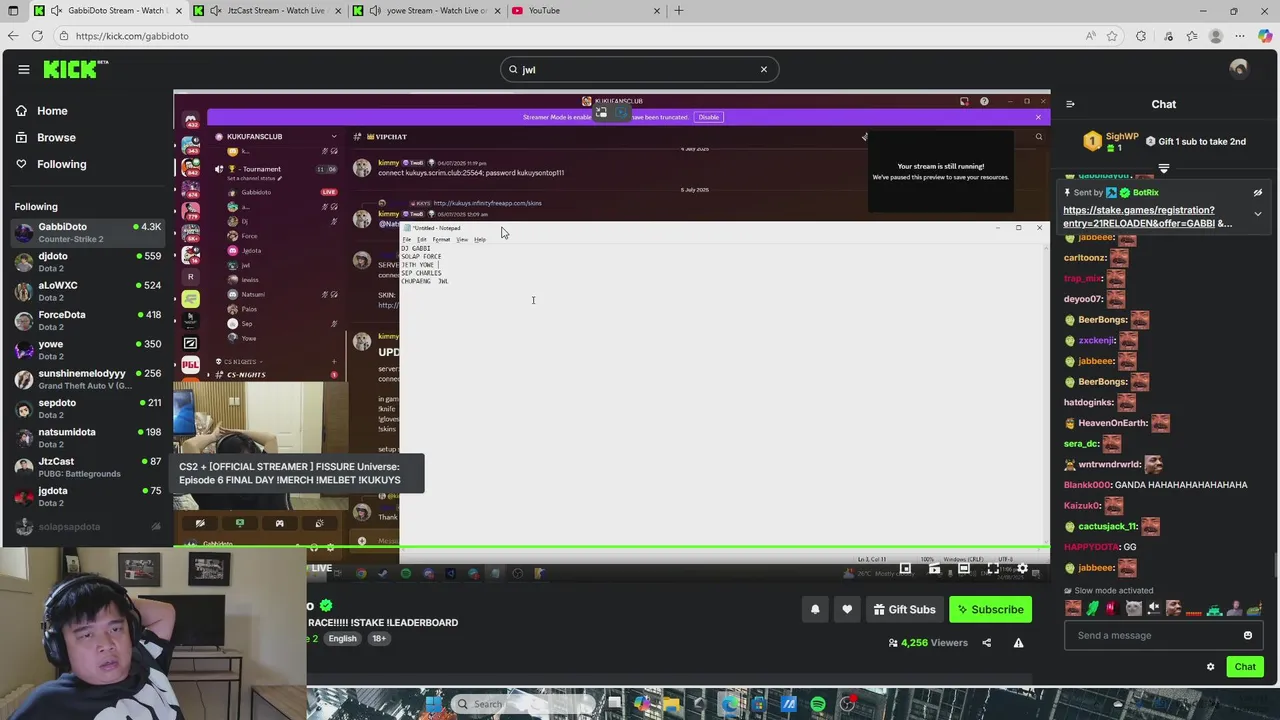Screen dimensions: 1280x720
Task: Expand the pinned message with the chevron
Action: pos(1258,214)
